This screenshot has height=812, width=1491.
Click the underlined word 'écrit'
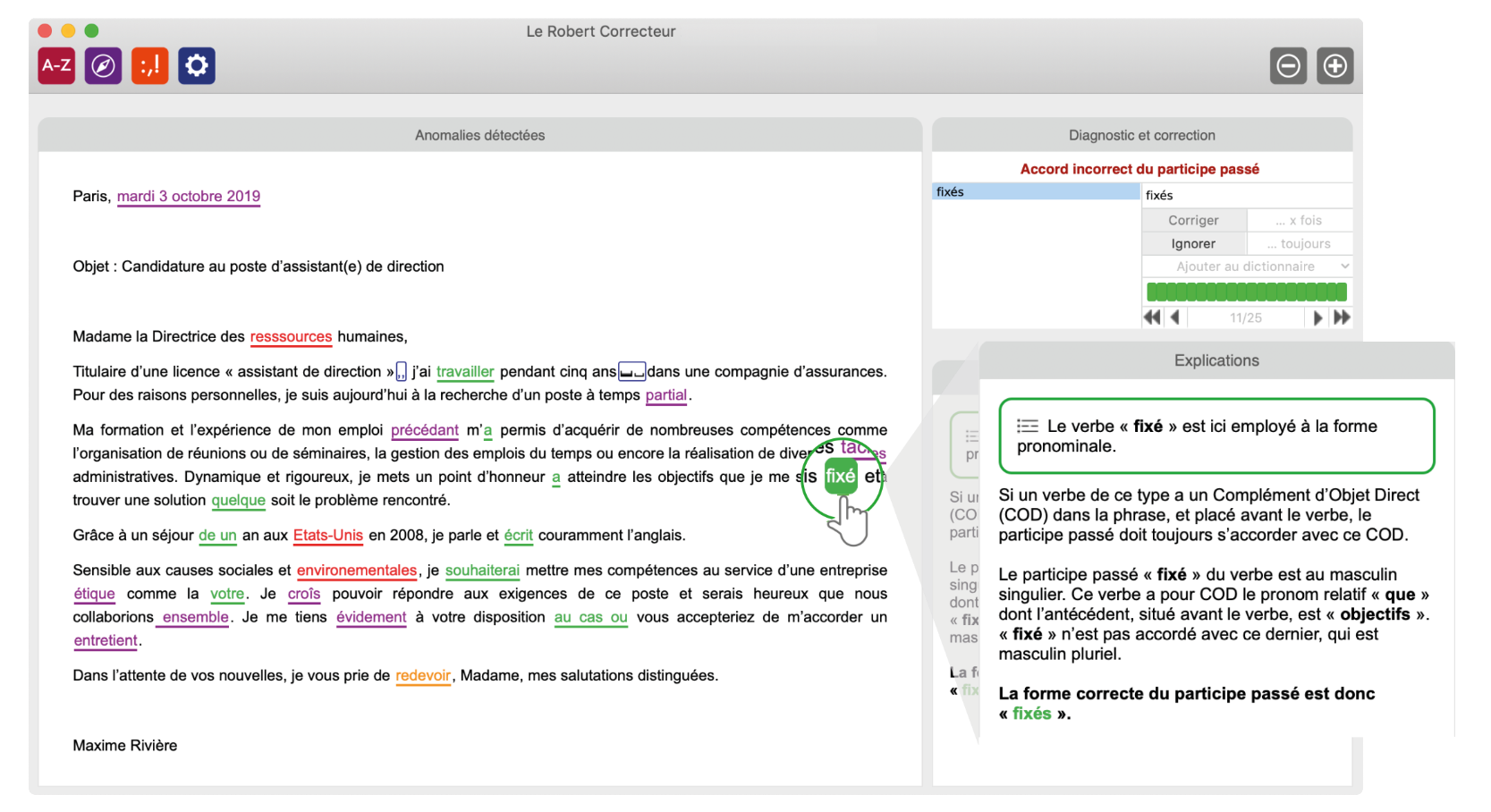[x=518, y=536]
